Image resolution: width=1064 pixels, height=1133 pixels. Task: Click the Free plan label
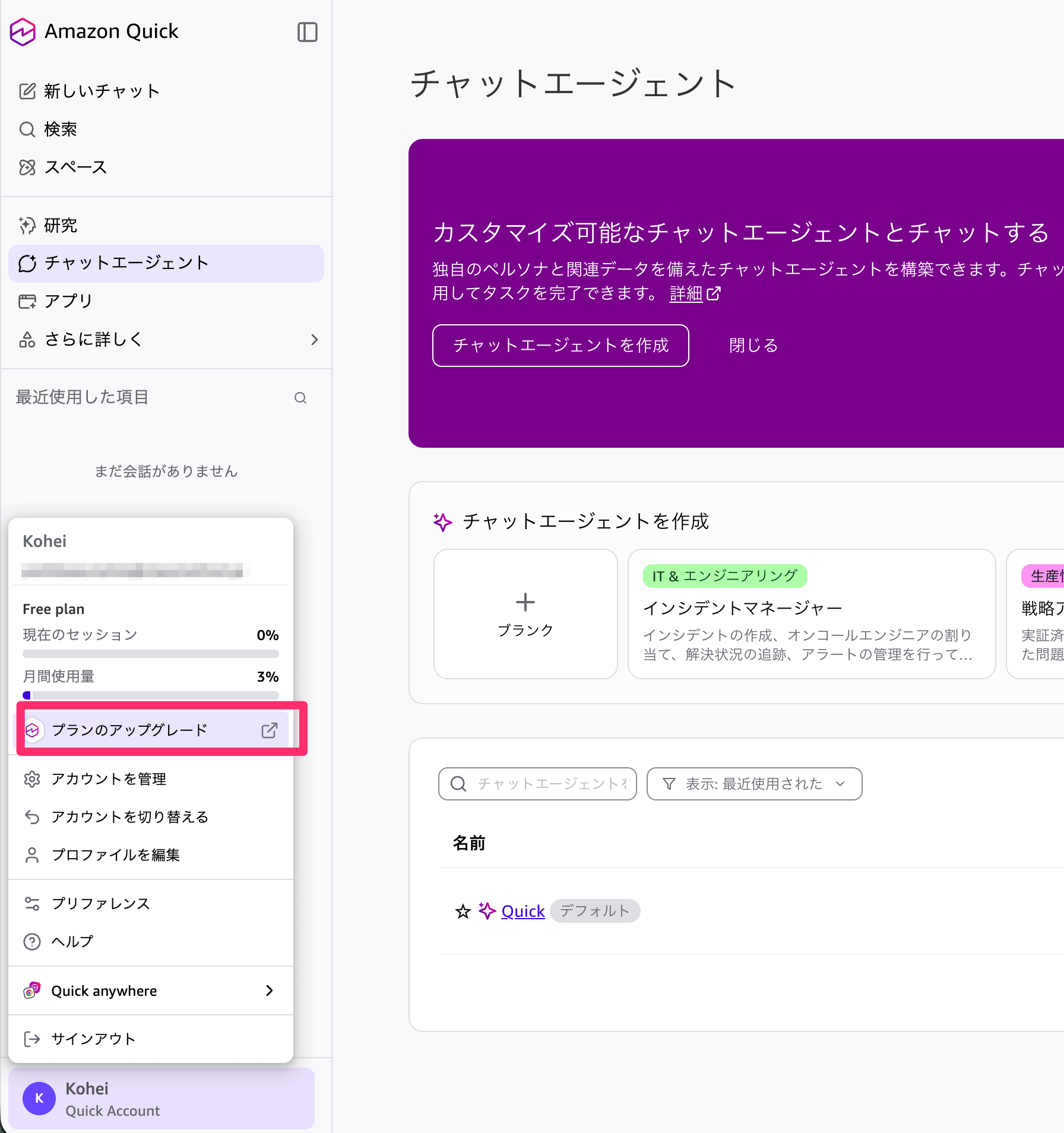53,609
